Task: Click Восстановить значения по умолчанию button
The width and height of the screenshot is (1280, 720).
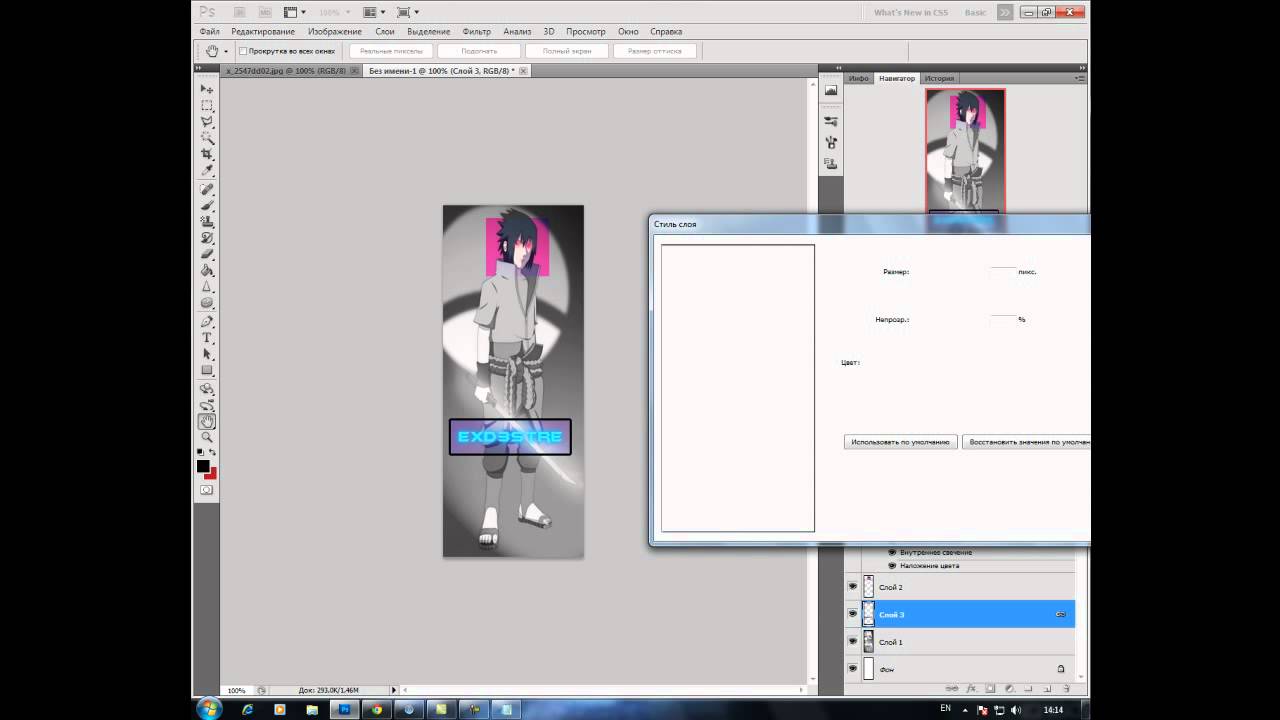Action: click(x=1026, y=441)
